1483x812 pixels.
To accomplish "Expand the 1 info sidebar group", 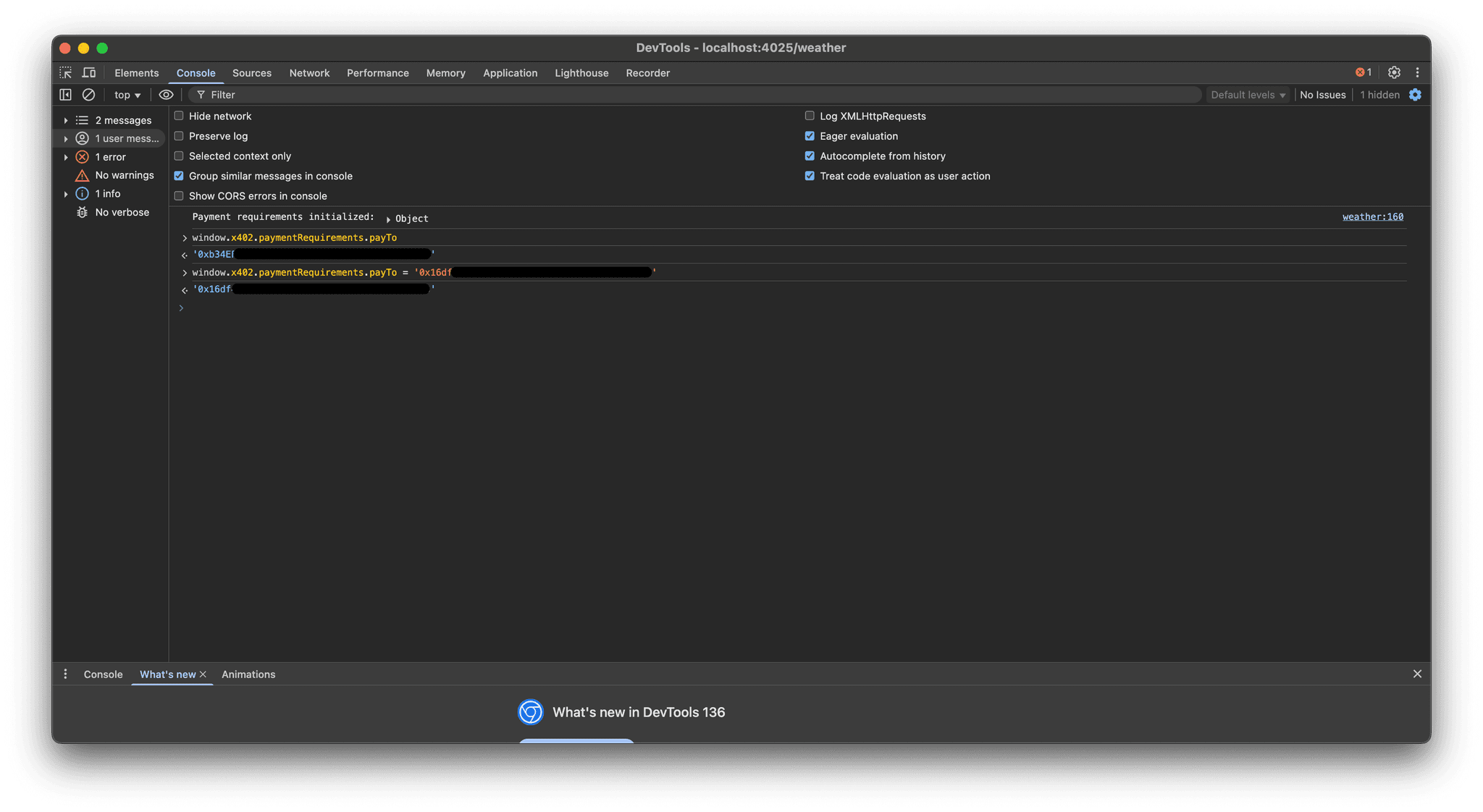I will pyautogui.click(x=66, y=194).
